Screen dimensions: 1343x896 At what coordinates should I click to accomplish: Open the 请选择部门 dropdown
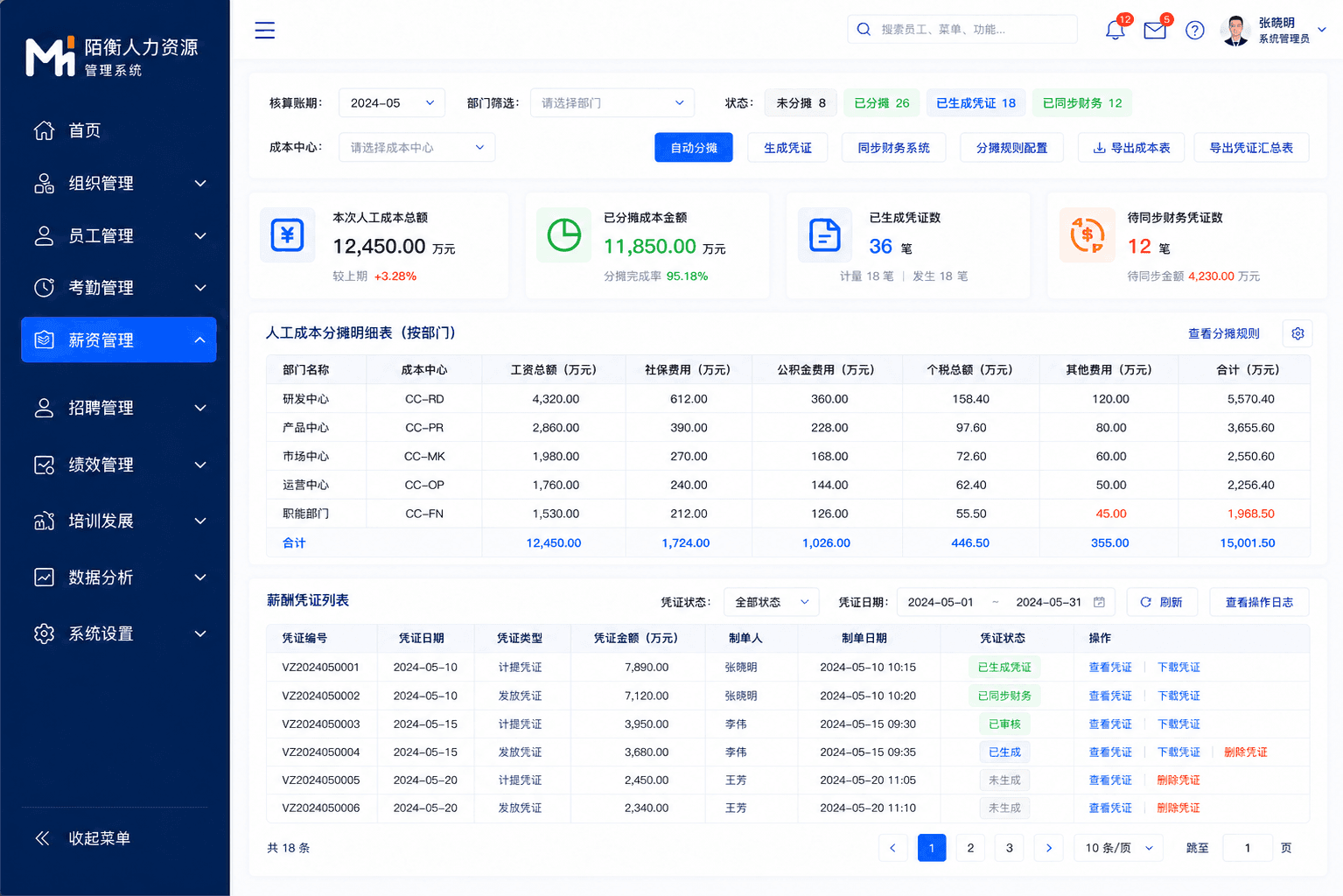pos(612,103)
